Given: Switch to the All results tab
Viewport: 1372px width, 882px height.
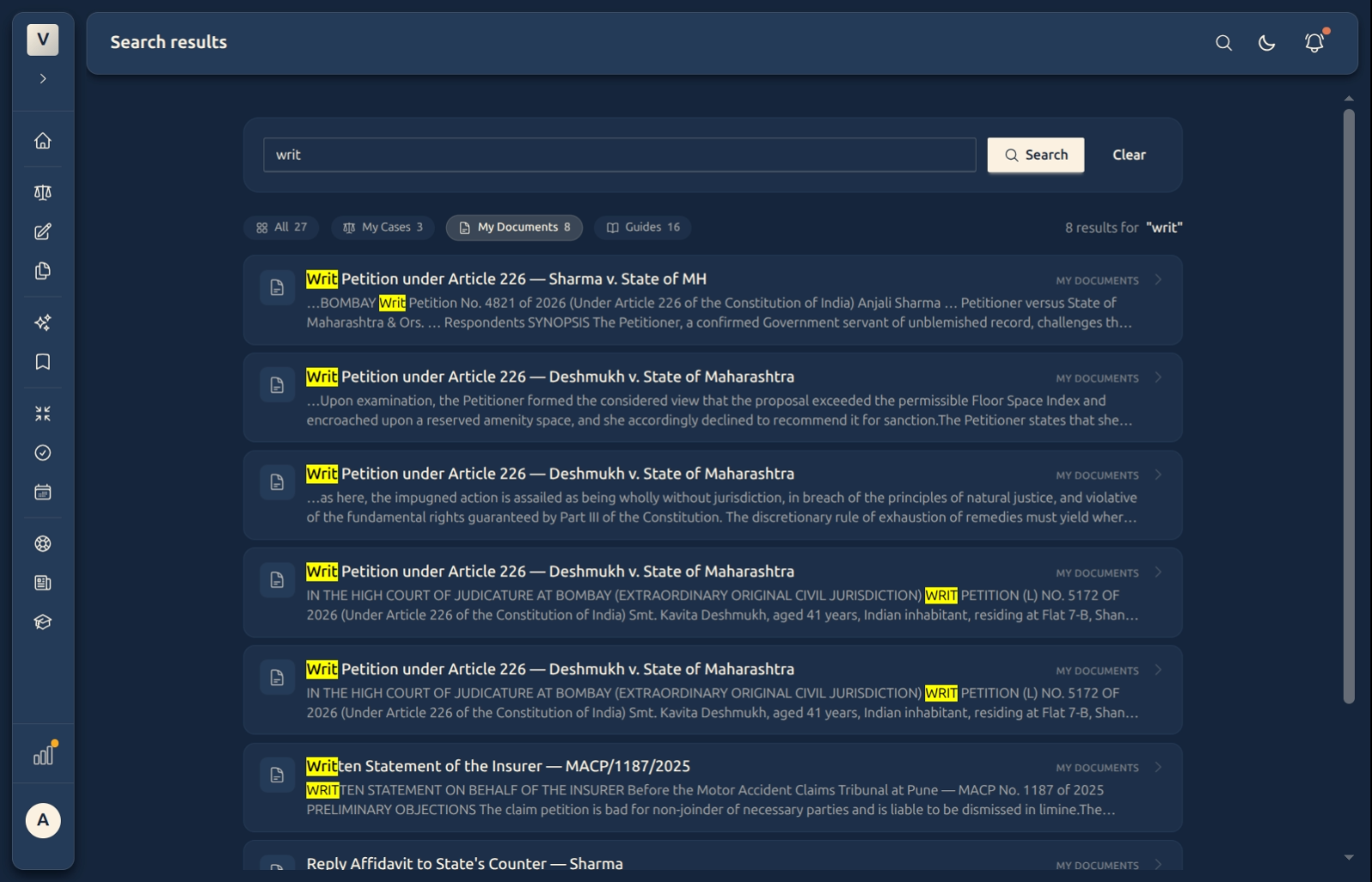Looking at the screenshot, I should coord(281,227).
